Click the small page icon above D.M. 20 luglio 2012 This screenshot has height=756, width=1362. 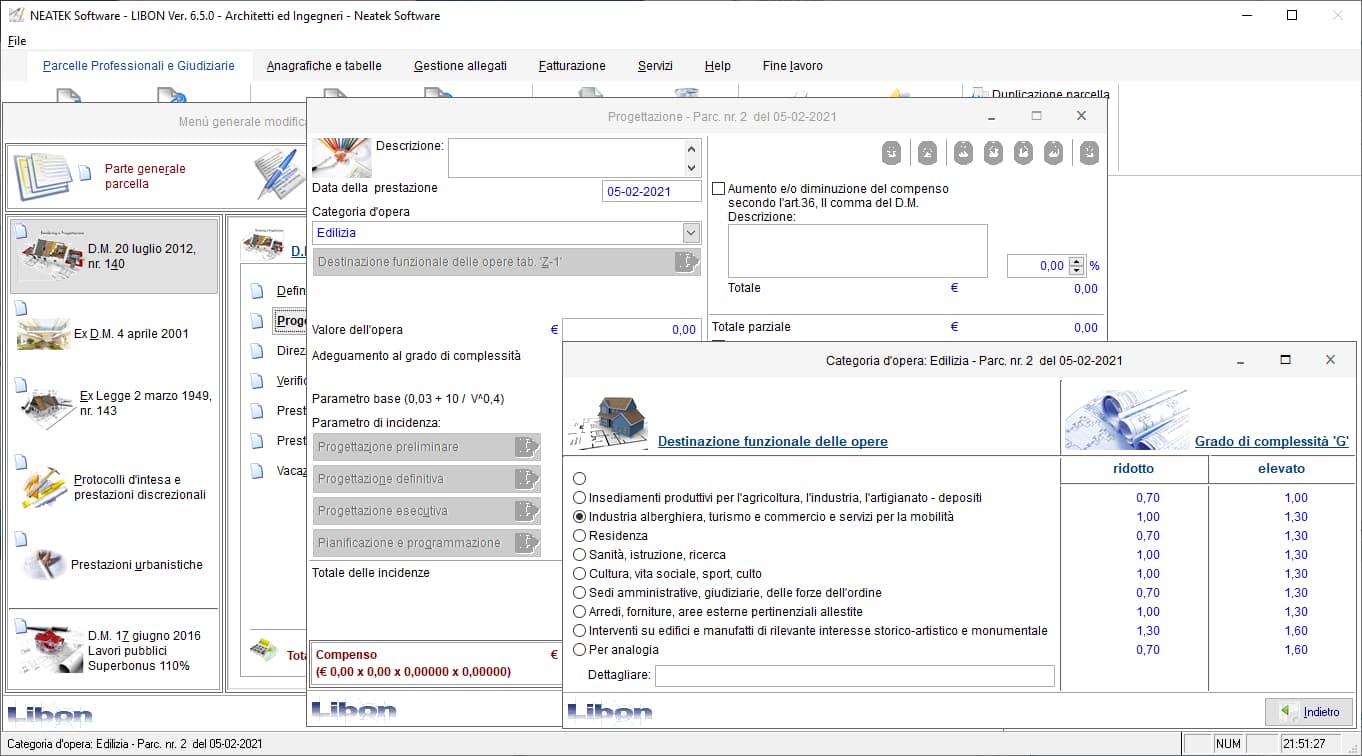coord(21,230)
